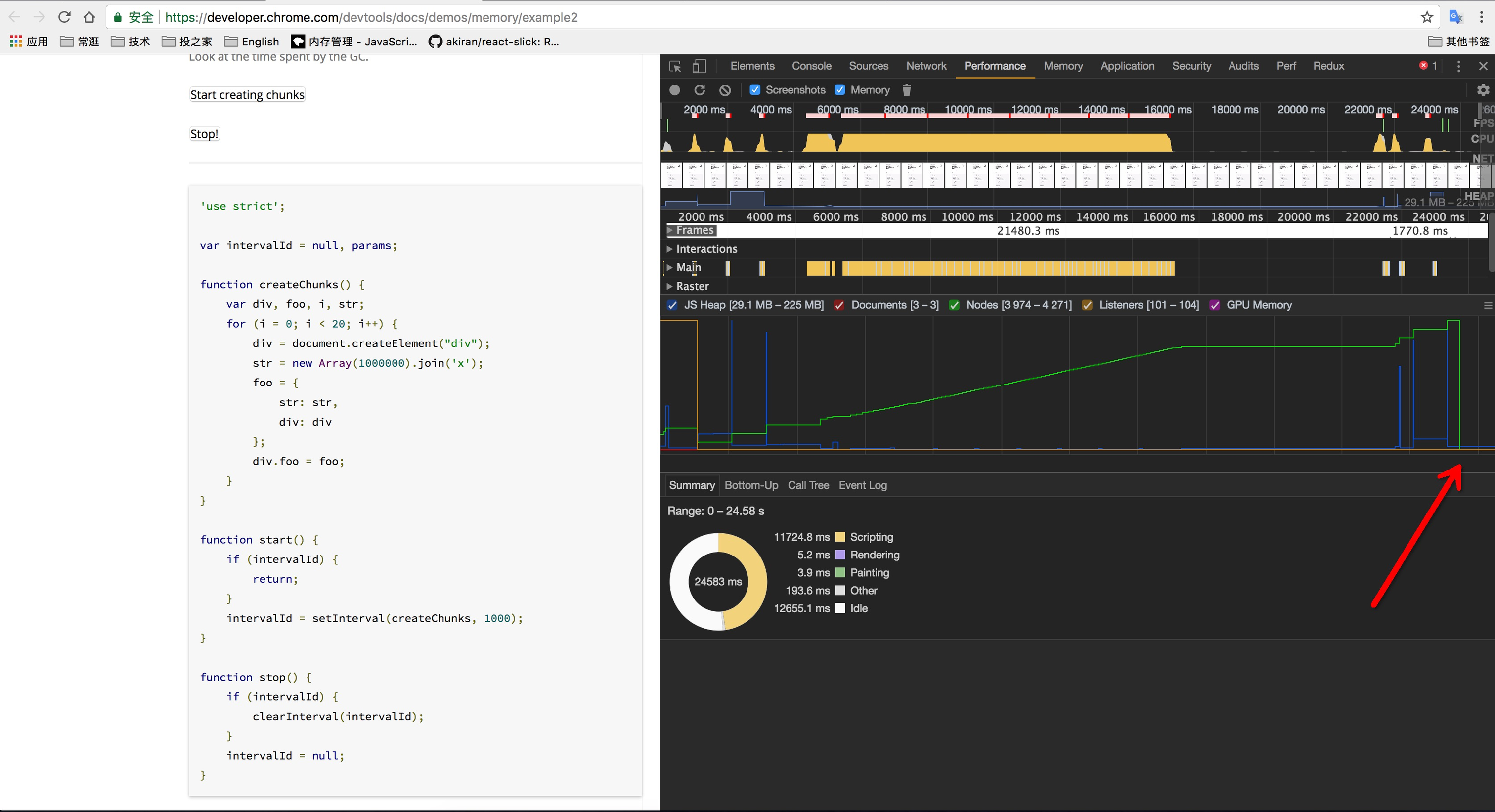This screenshot has height=812, width=1495.
Task: Expand the Main thread track
Action: (670, 267)
